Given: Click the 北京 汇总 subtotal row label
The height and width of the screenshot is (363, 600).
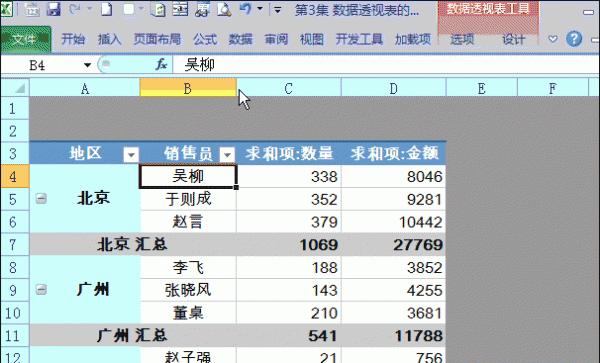Looking at the screenshot, I should [132, 244].
